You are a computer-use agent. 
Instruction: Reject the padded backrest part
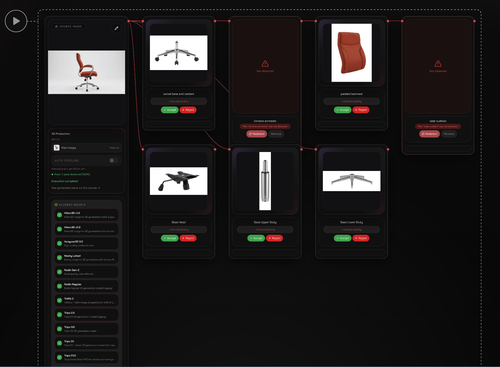361,110
